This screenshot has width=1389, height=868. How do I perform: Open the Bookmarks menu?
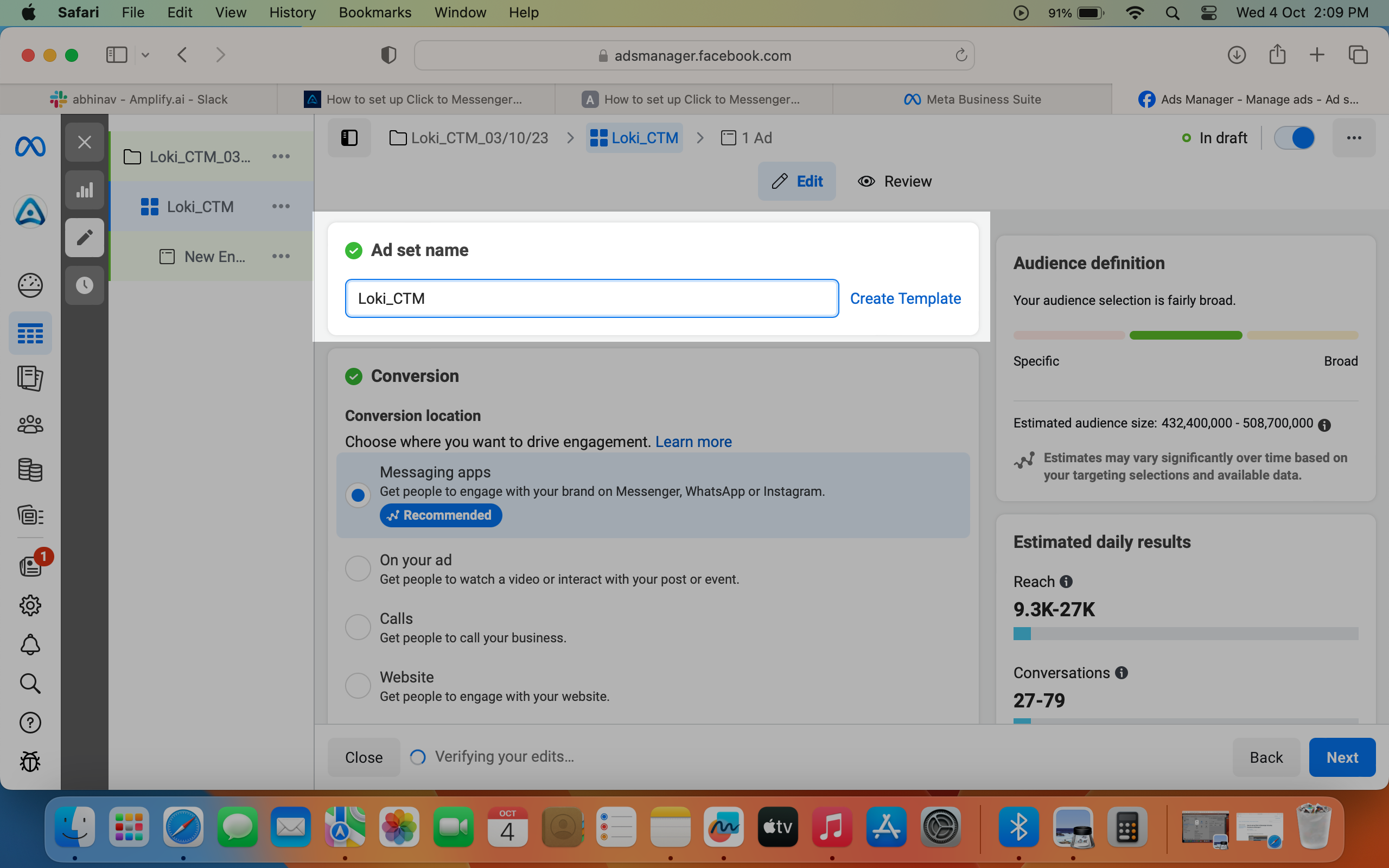pos(375,12)
